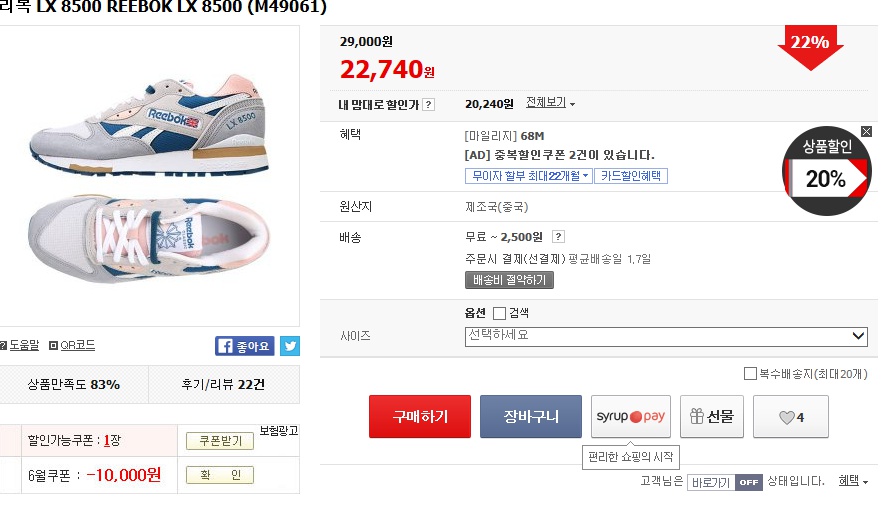Open the shipping fee help question mark

click(x=558, y=237)
